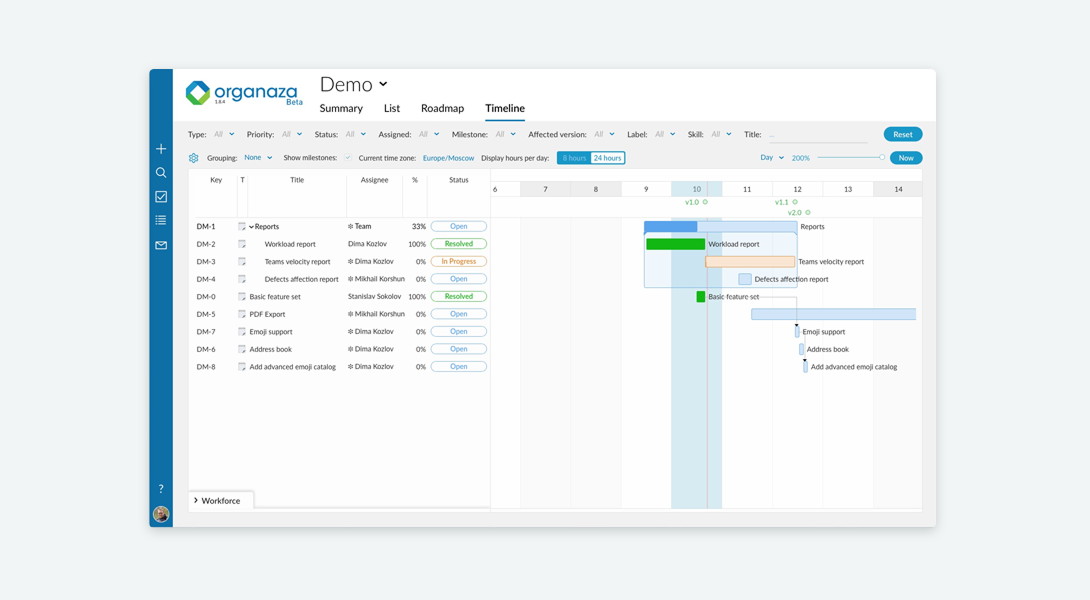Switch to the Roadmap tab
This screenshot has height=600, width=1090.
point(442,108)
